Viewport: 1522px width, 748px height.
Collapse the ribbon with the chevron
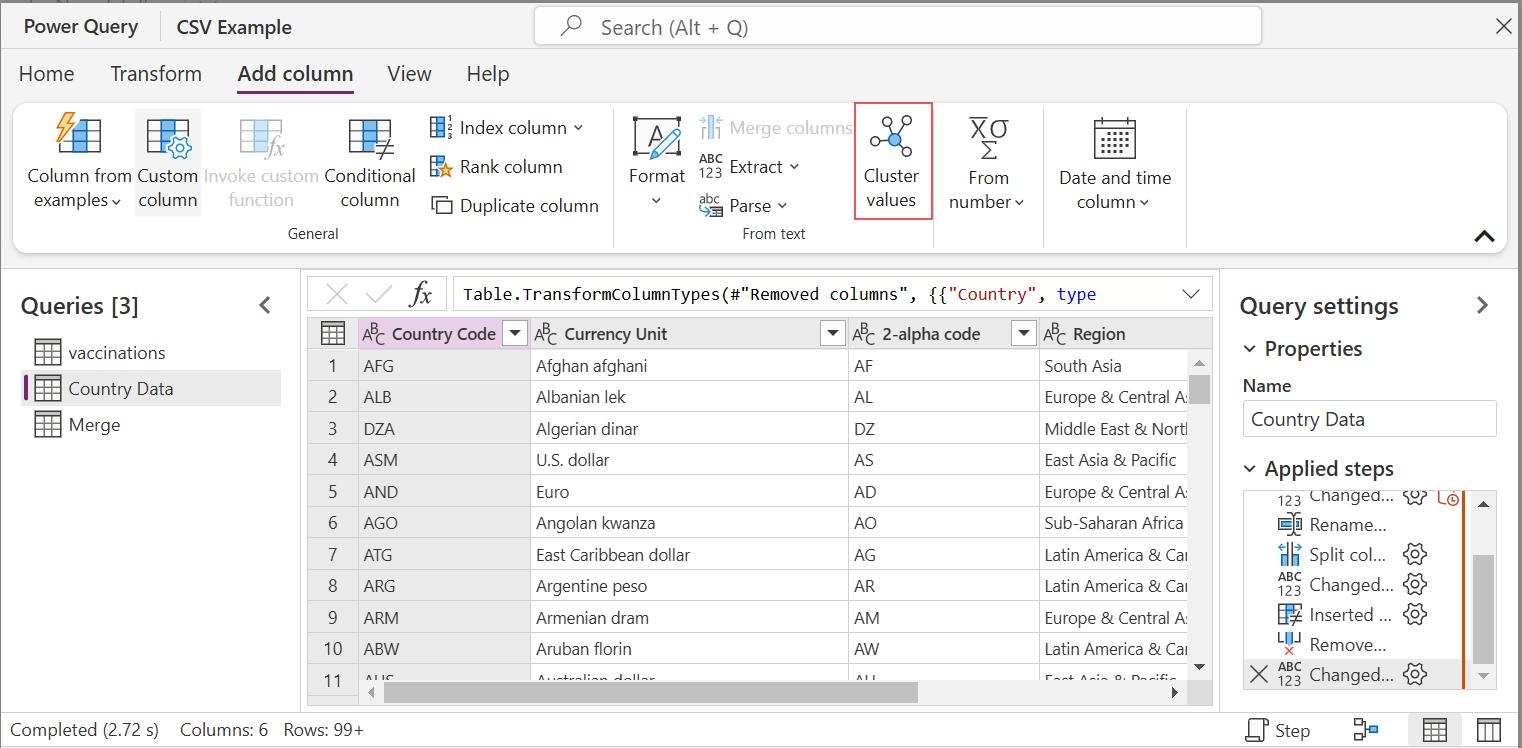pyautogui.click(x=1484, y=237)
